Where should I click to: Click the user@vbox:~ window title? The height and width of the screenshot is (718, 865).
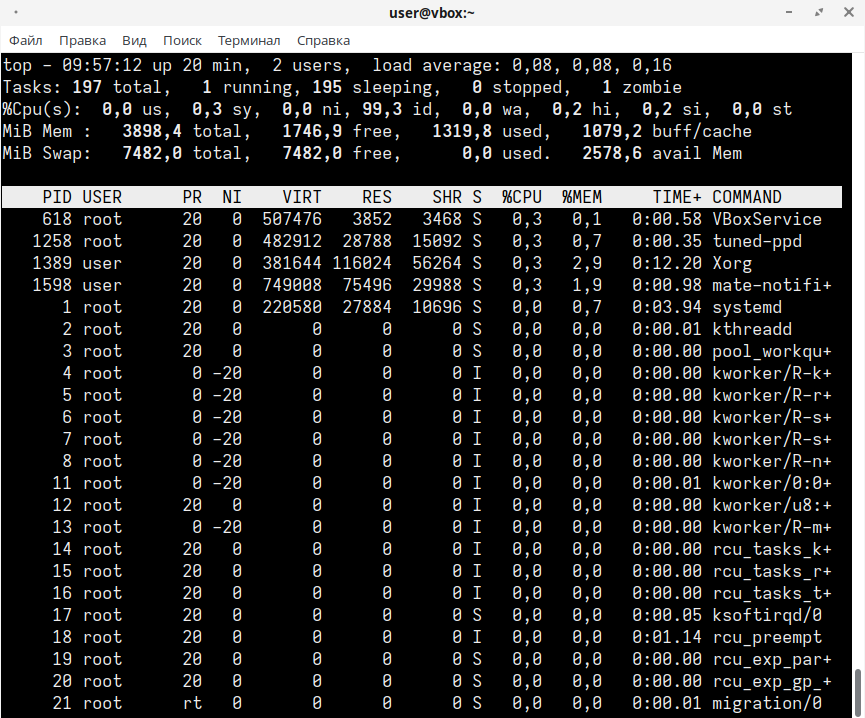[432, 12]
